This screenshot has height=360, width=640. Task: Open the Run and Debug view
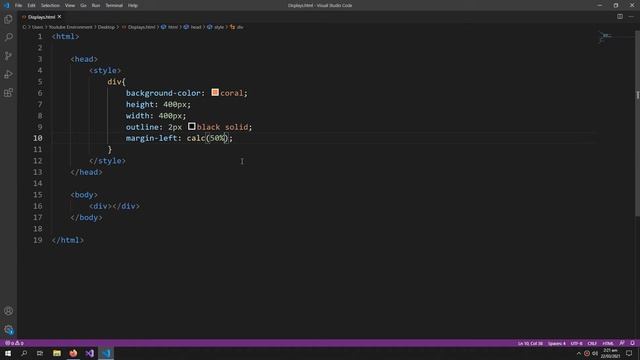(x=8, y=74)
